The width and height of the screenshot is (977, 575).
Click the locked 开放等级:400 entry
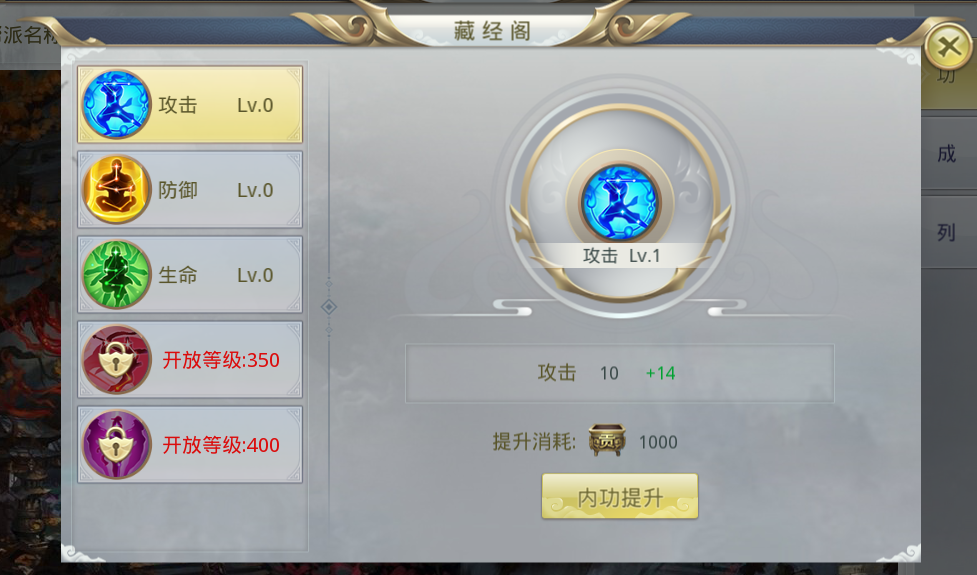click(190, 444)
